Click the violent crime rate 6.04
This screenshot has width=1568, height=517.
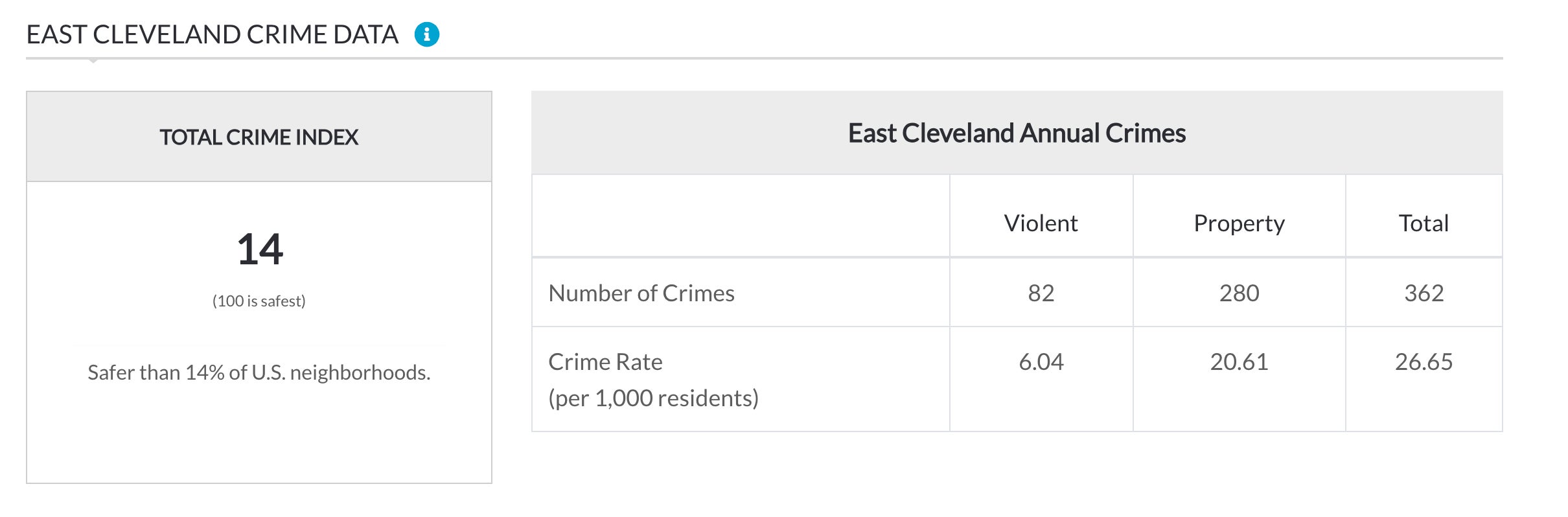1041,362
